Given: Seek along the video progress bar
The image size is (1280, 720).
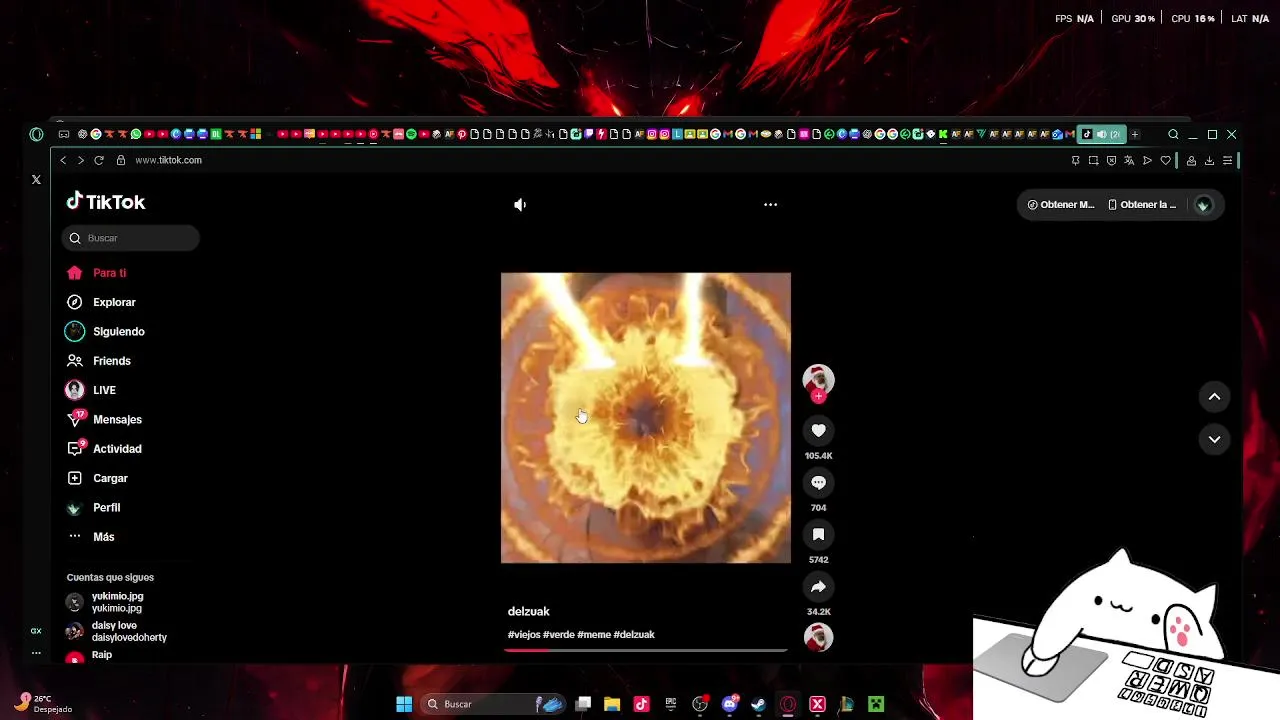Looking at the screenshot, I should (x=645, y=650).
